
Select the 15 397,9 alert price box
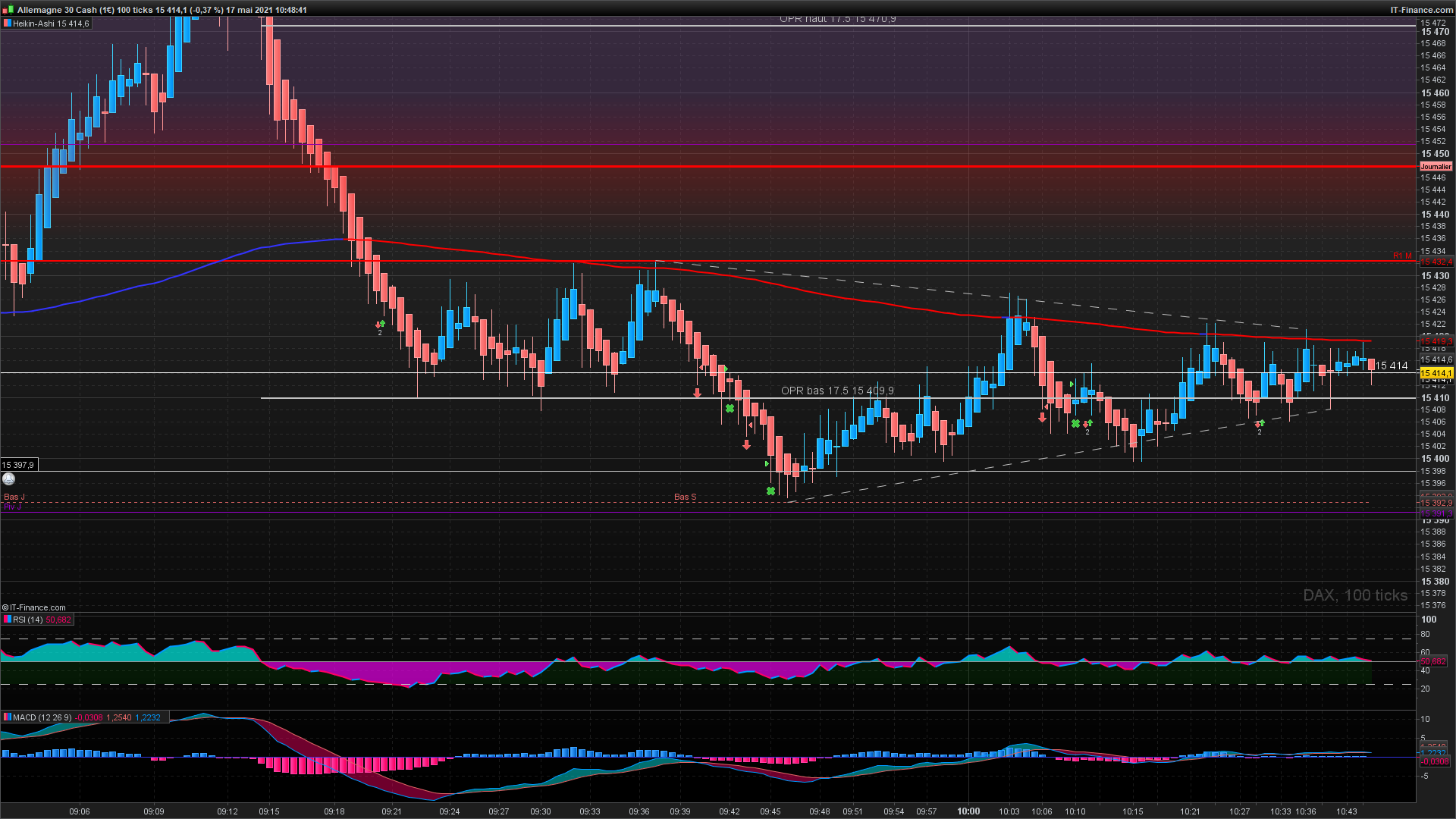point(18,465)
